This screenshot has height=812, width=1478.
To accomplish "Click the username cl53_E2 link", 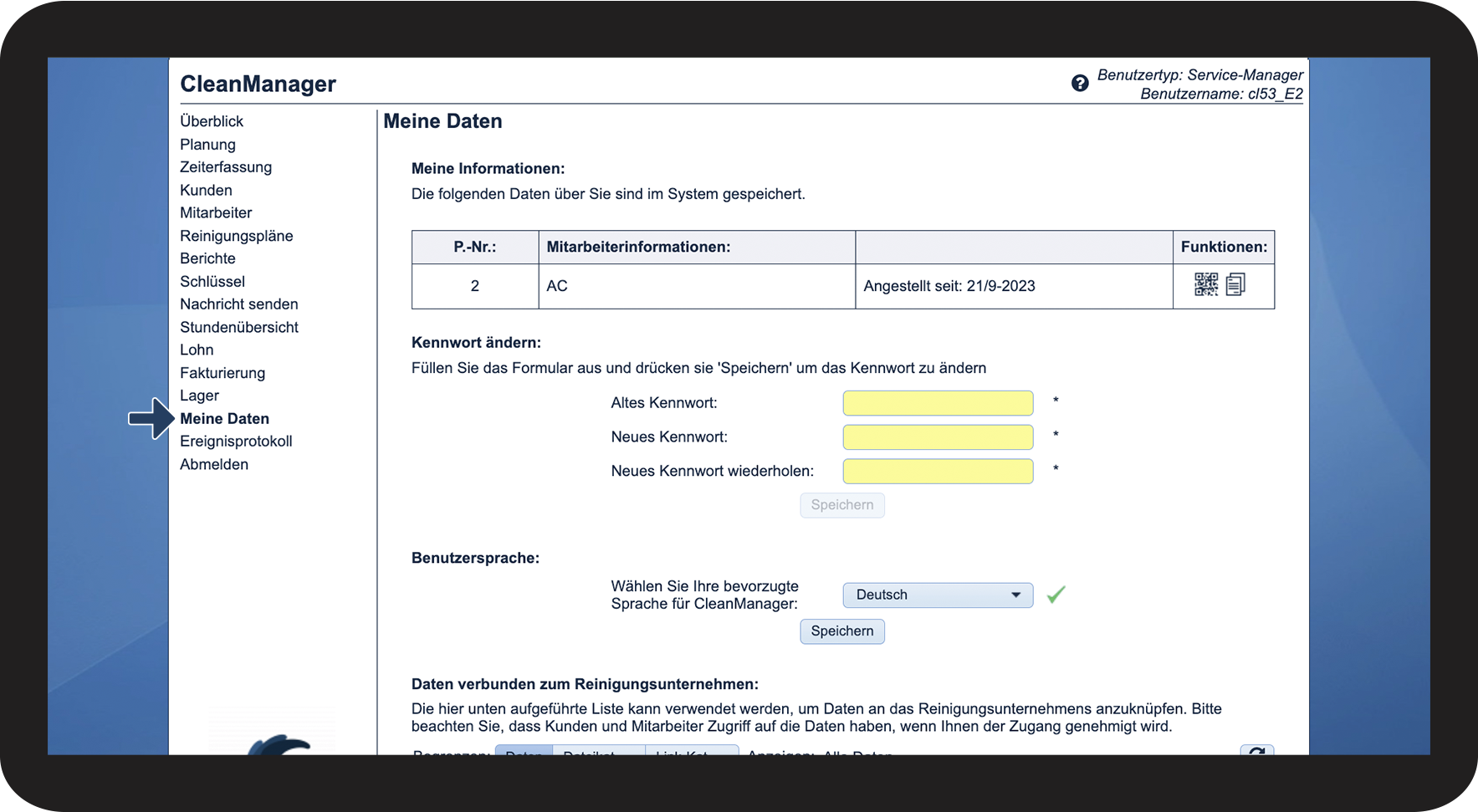I will pyautogui.click(x=1275, y=94).
